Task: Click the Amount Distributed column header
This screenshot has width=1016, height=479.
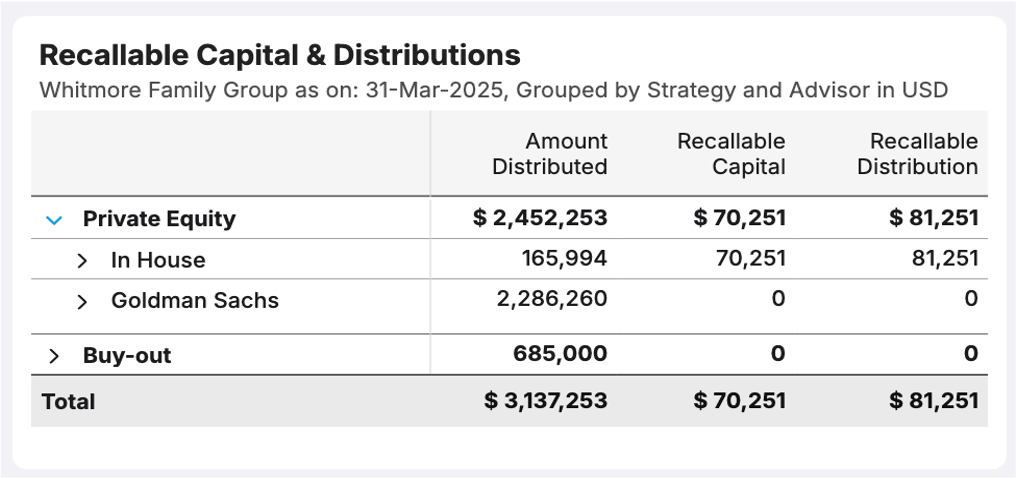Action: 549,154
